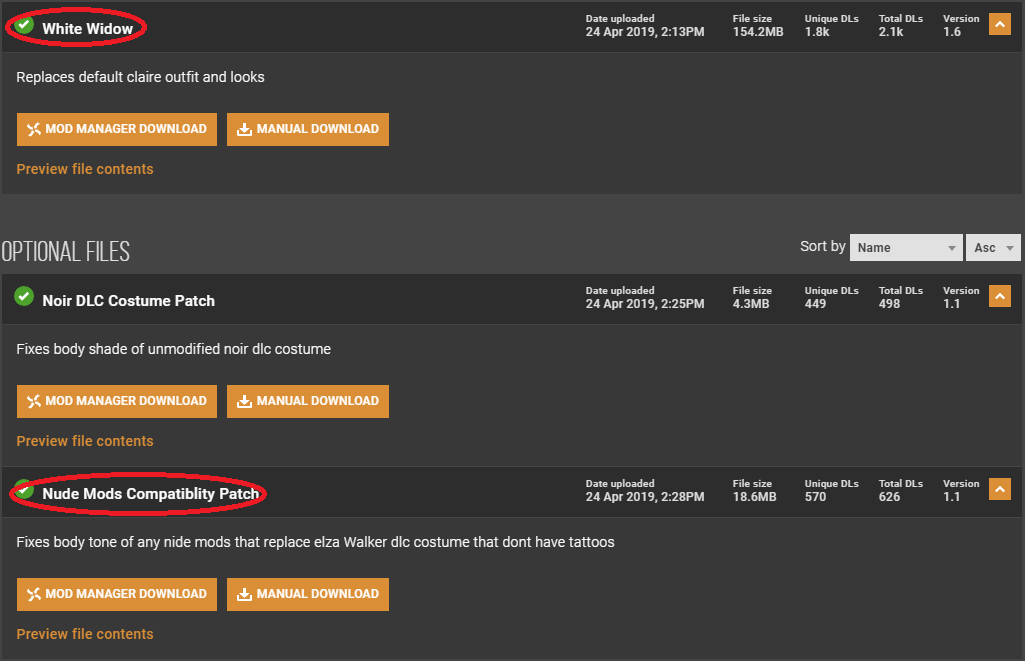Viewport: 1025px width, 661px height.
Task: Collapse the Nude Mods Compatiblity Patch section
Action: (x=1000, y=489)
